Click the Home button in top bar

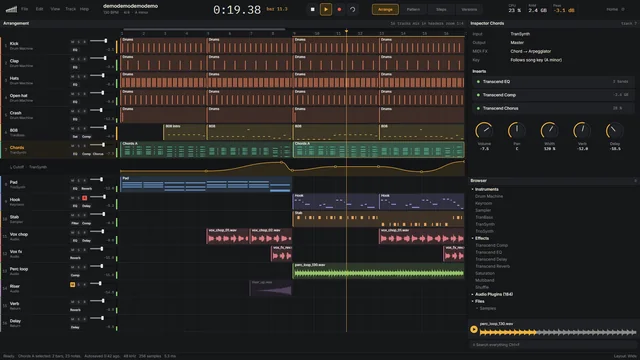point(612,9)
